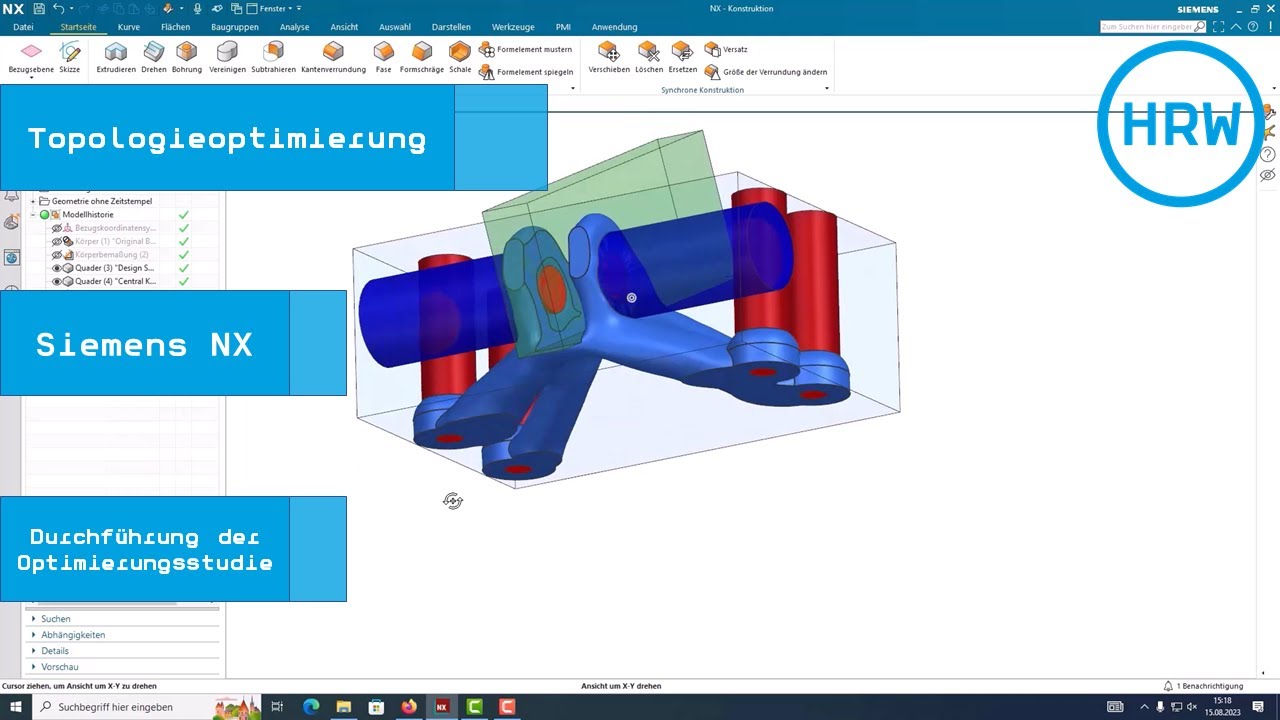This screenshot has height=720, width=1280.
Task: Collapse the Modellhistorie node
Action: click(33, 214)
